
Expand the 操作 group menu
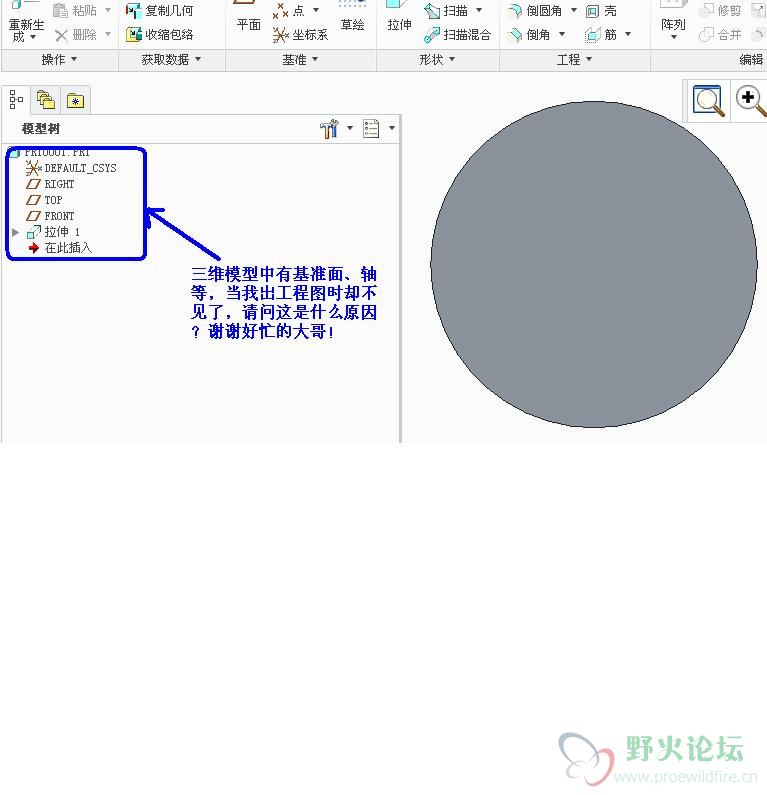pyautogui.click(x=59, y=60)
